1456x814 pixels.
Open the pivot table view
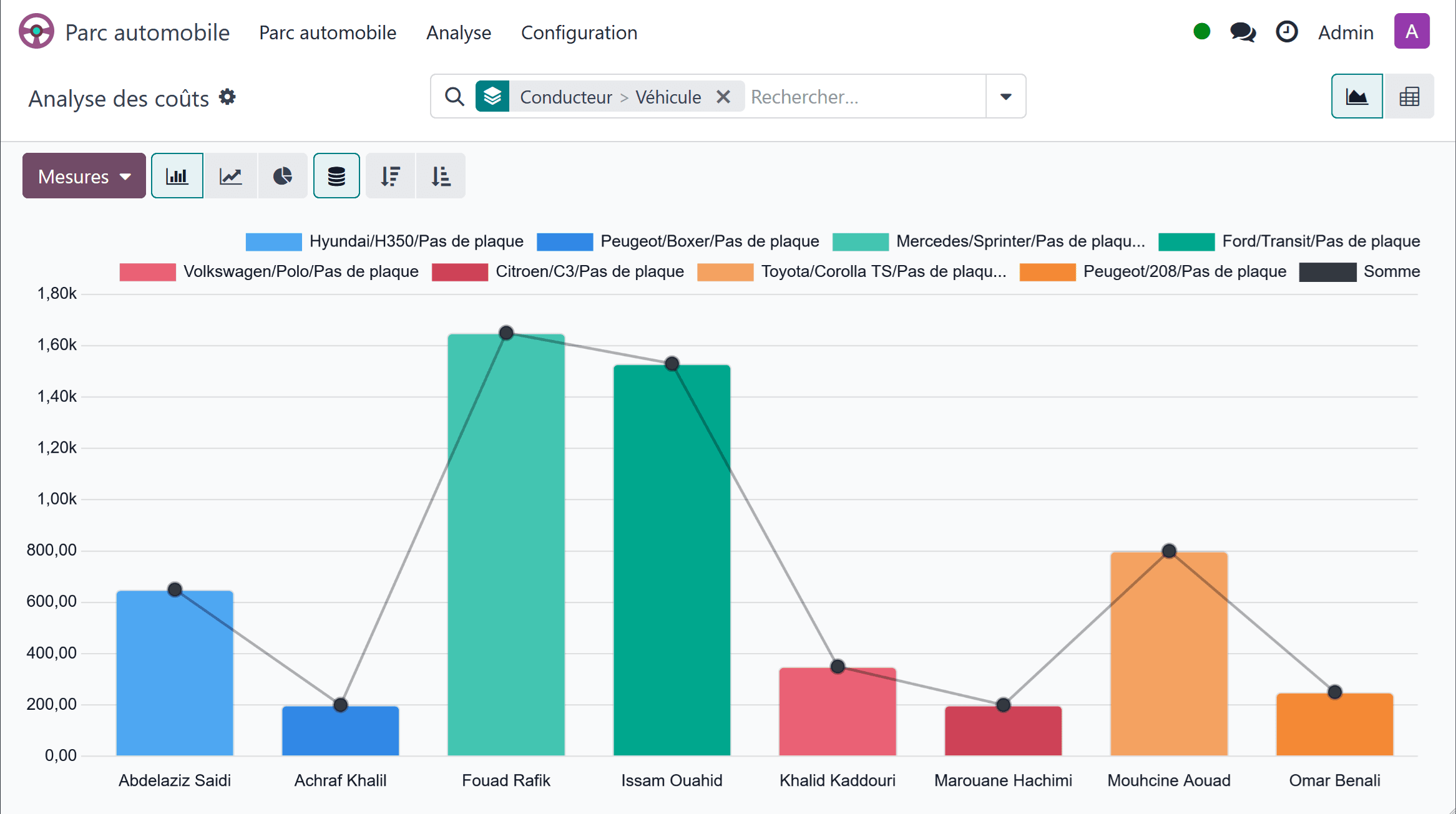[1409, 97]
